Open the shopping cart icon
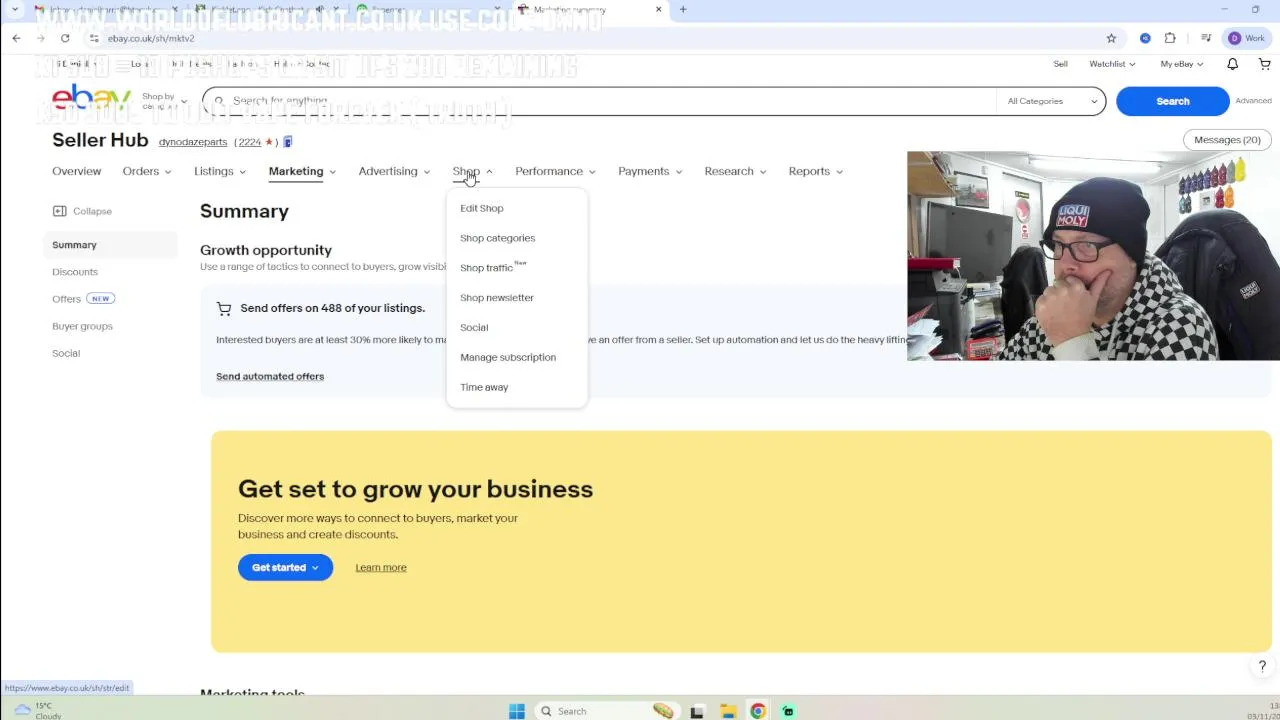The width and height of the screenshot is (1280, 720). pyautogui.click(x=1264, y=64)
